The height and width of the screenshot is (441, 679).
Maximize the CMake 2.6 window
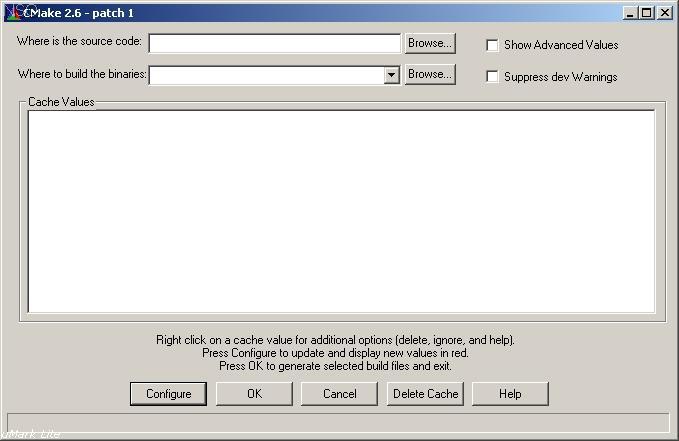(646, 13)
